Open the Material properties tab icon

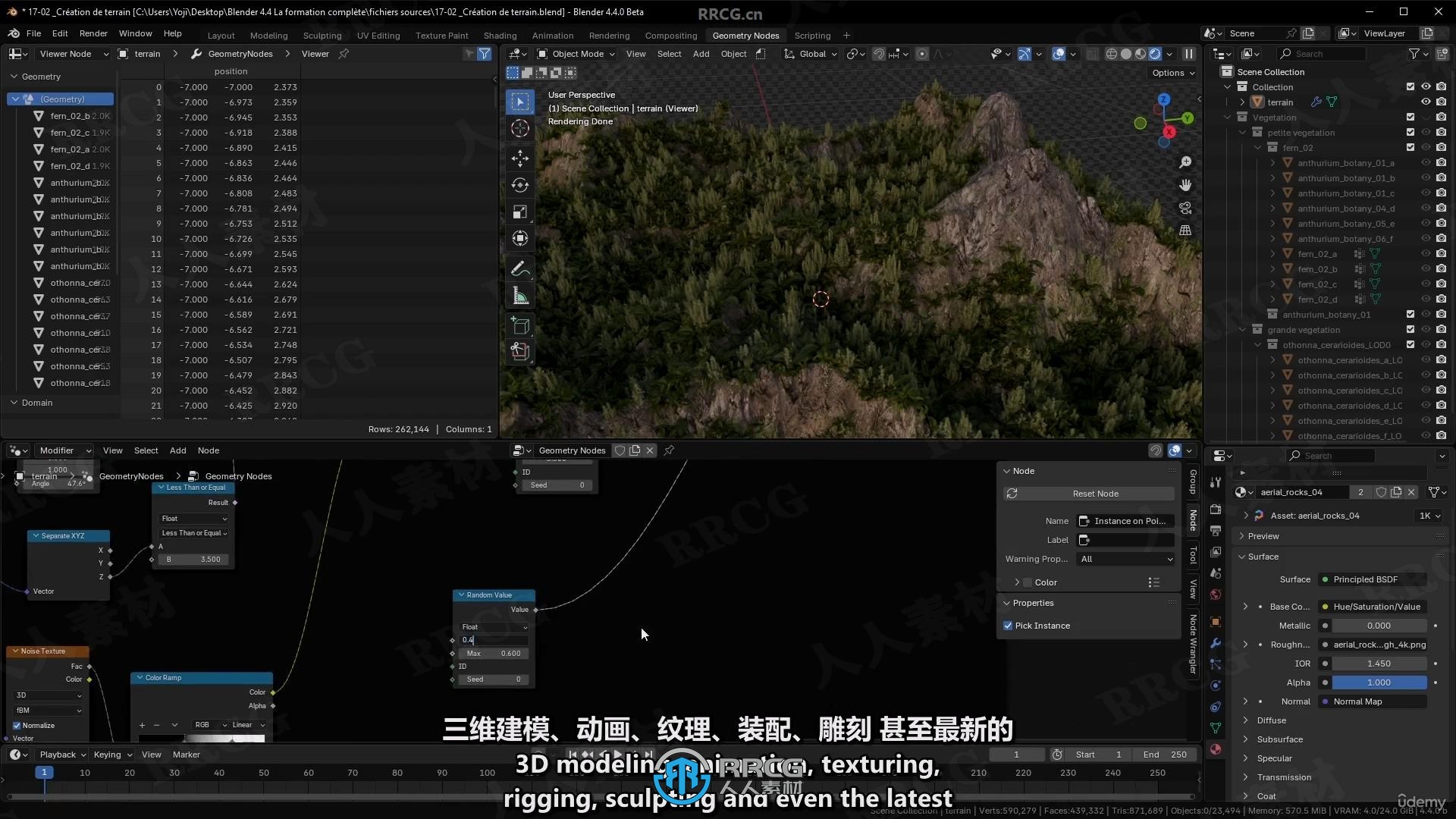[x=1216, y=749]
